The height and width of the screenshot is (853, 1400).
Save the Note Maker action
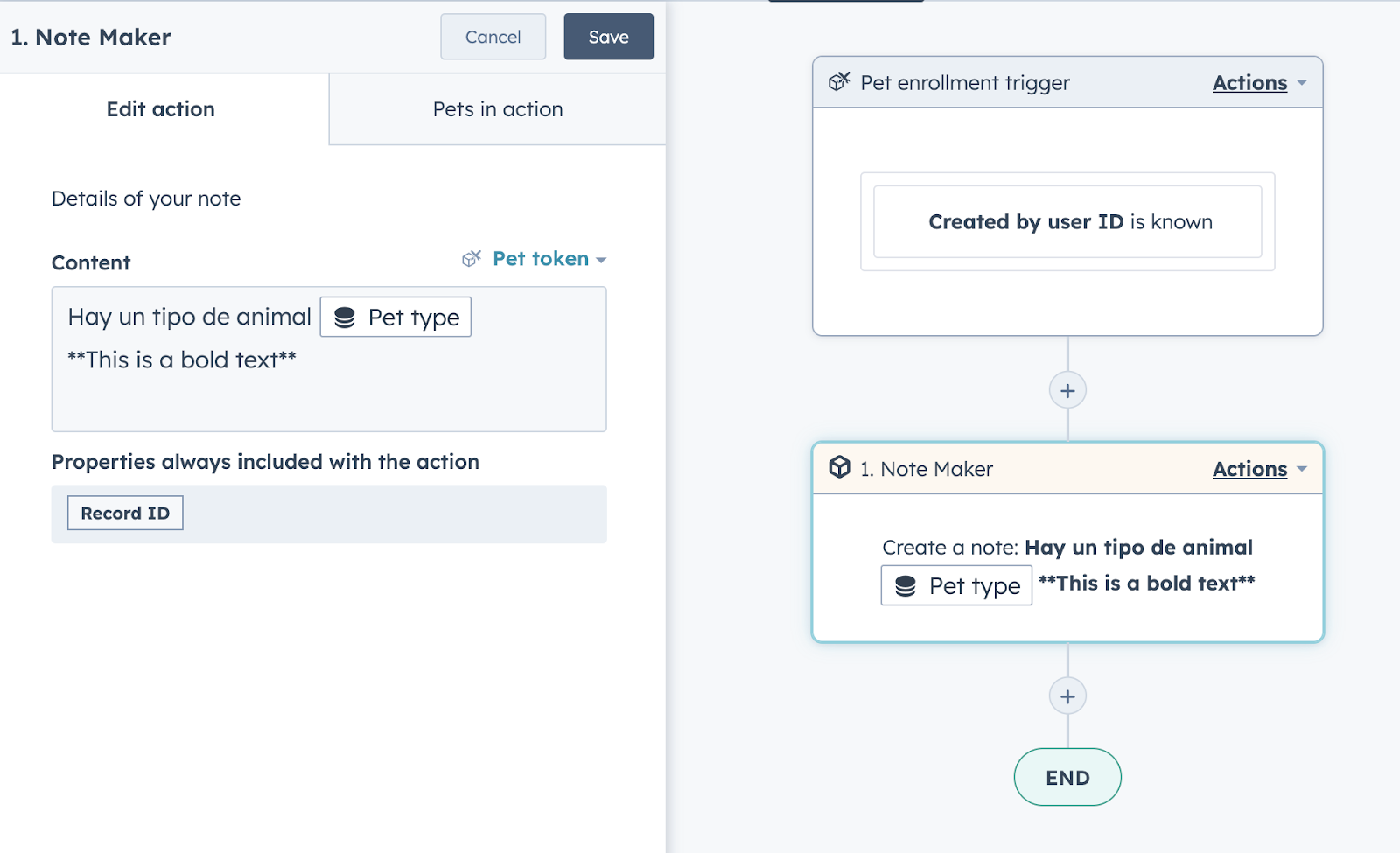tap(608, 36)
